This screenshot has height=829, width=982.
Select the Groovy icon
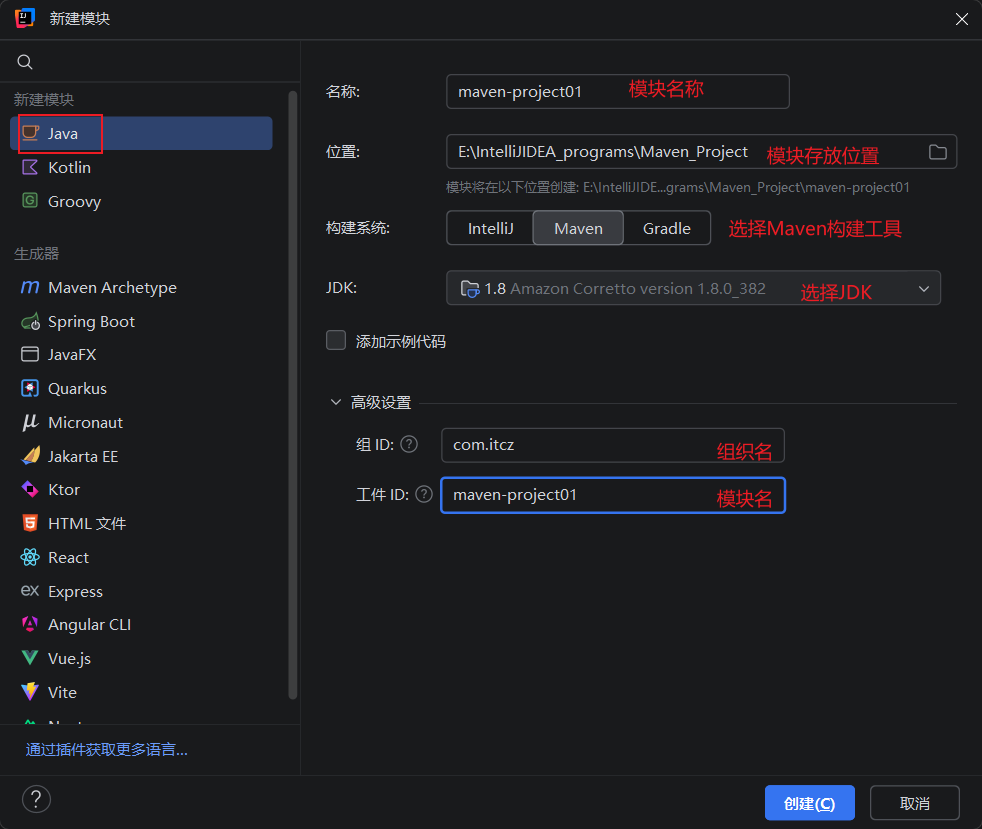(30, 200)
